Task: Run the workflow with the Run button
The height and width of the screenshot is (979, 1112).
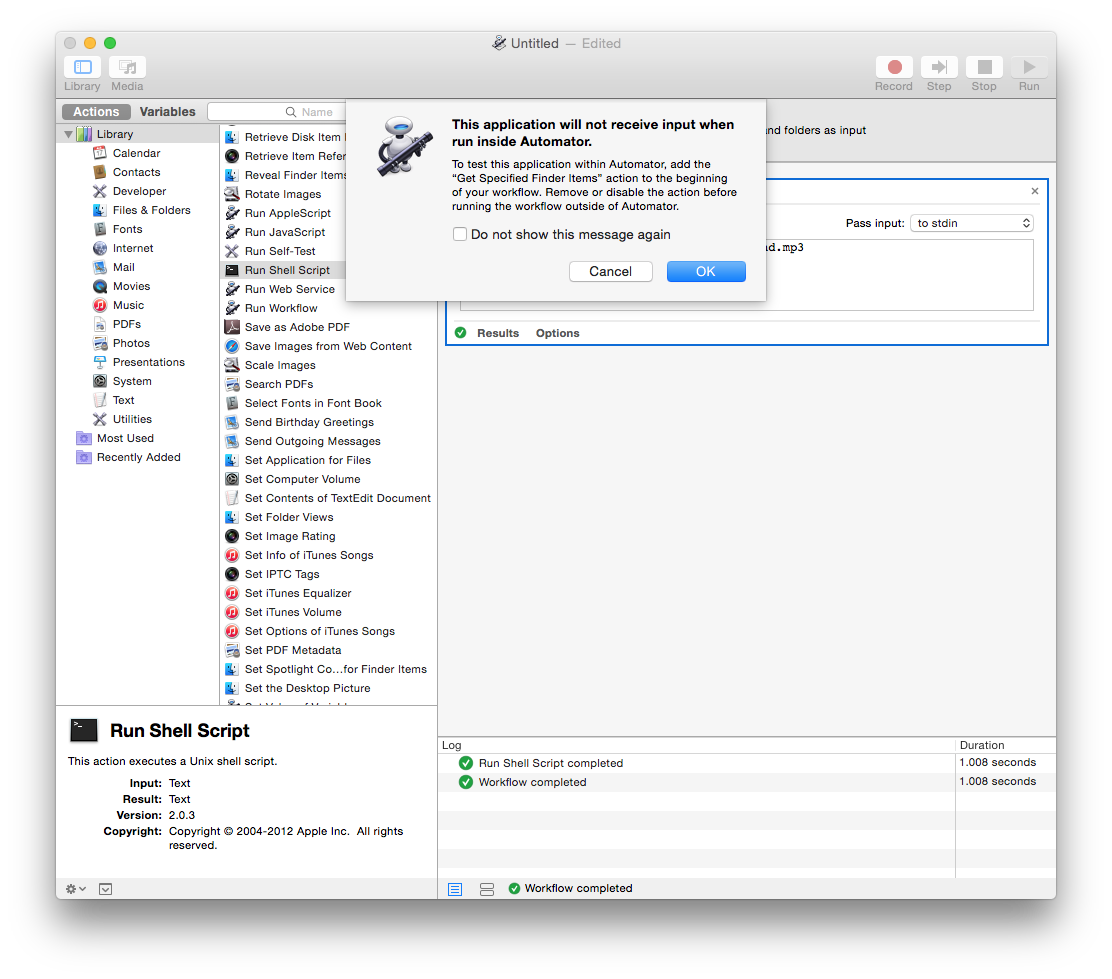Action: [1029, 67]
